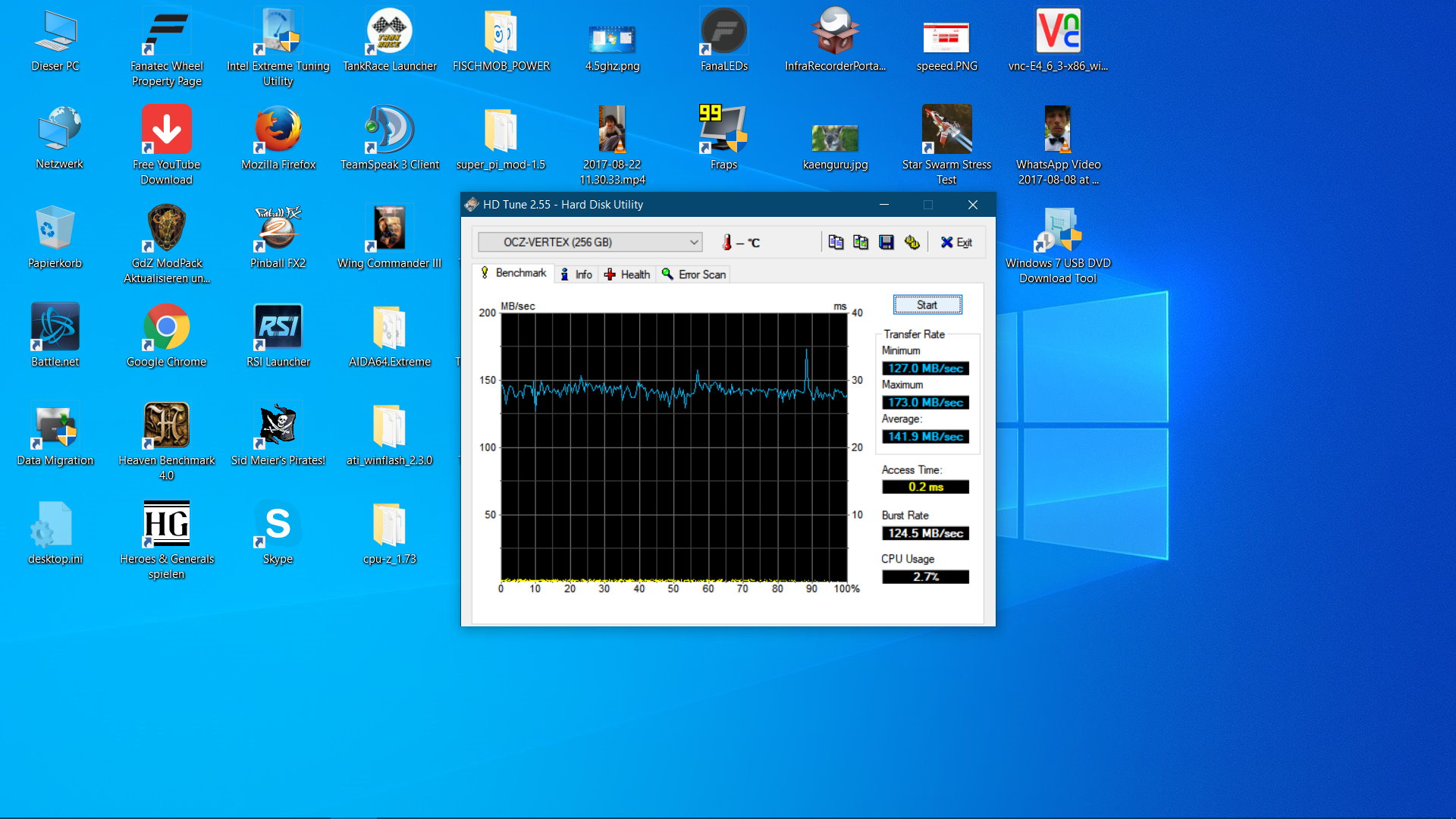Click the copy text to clipboard icon
This screenshot has height=819, width=1456.
(836, 242)
